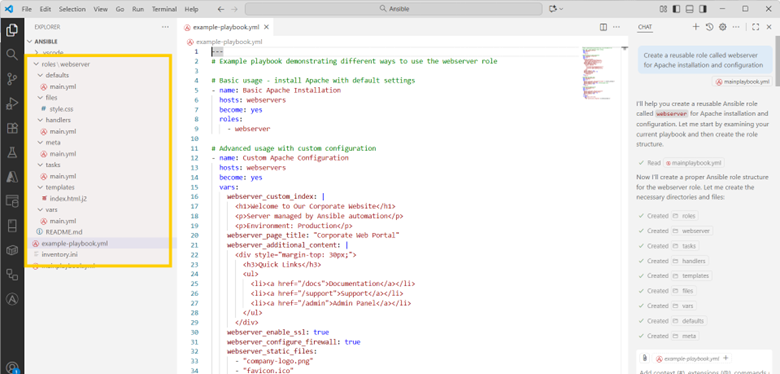Click the Ansible command center search box
This screenshot has width=780, height=374.
click(x=393, y=9)
